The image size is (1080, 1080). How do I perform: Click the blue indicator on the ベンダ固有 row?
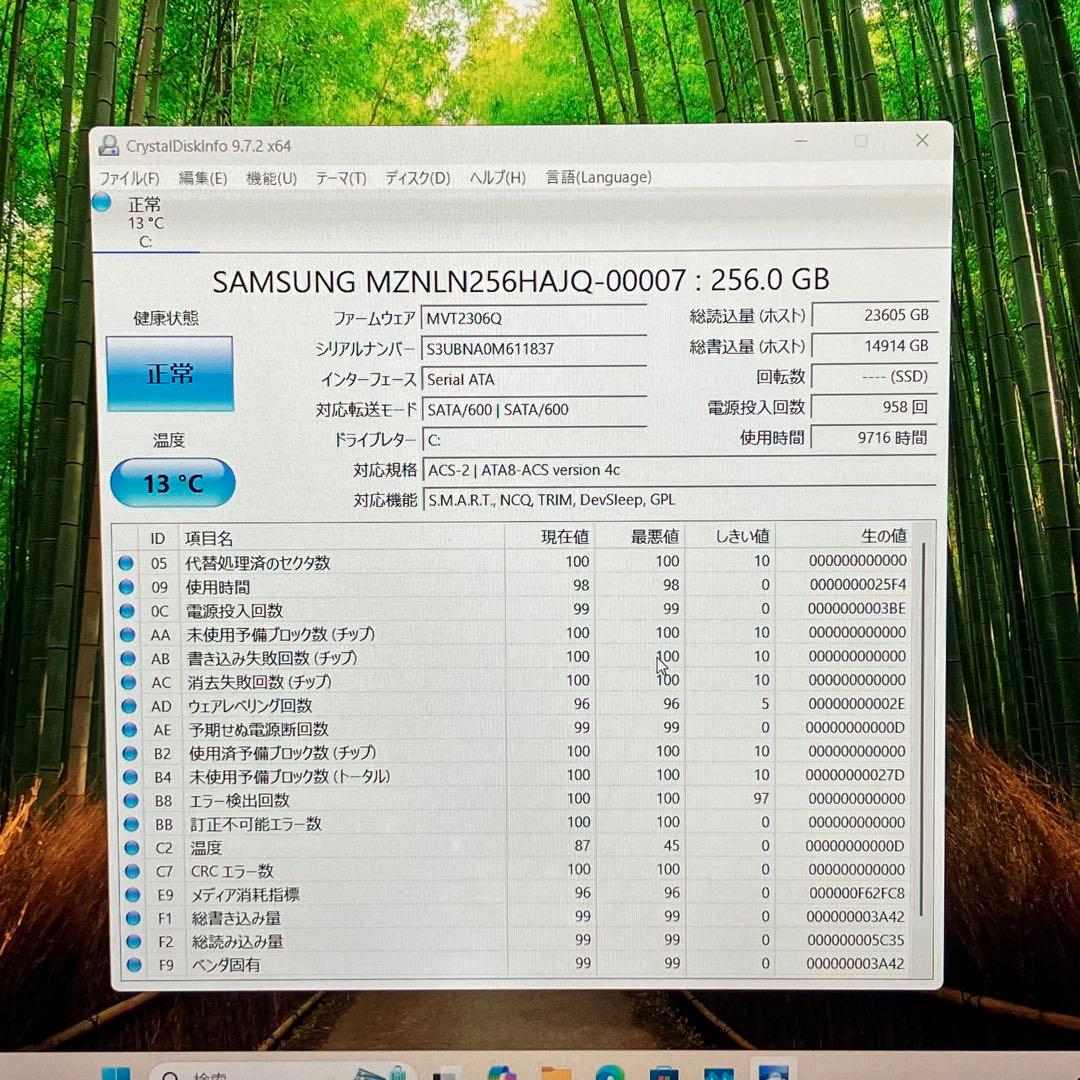[126, 964]
